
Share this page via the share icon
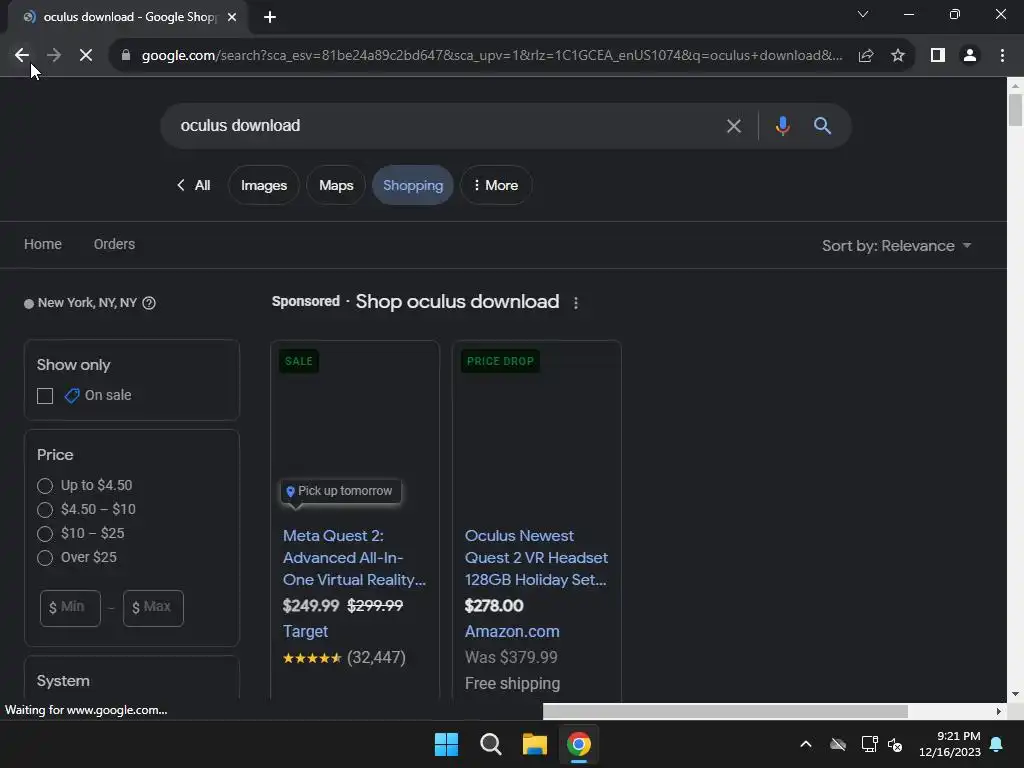(x=866, y=56)
